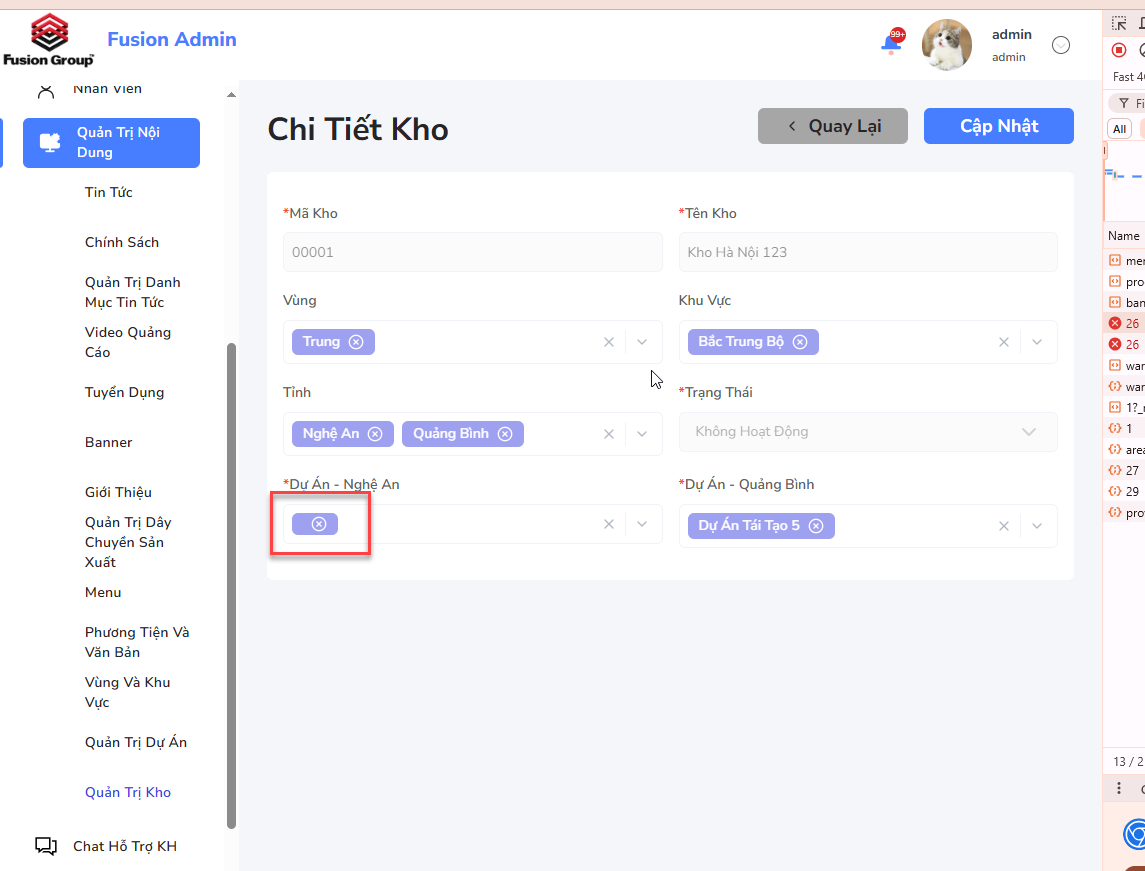Viewport: 1145px width, 871px height.
Task: Clear all selections in Tỉnh field
Action: tap(608, 434)
